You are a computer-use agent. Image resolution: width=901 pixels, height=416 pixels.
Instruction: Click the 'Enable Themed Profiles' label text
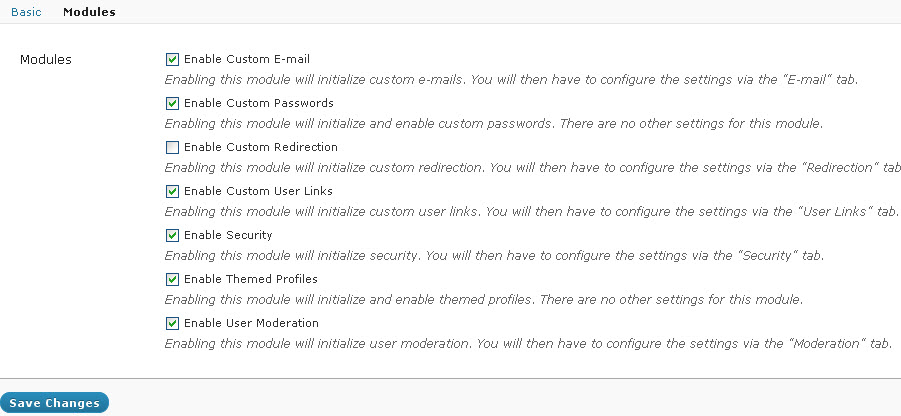(x=251, y=279)
